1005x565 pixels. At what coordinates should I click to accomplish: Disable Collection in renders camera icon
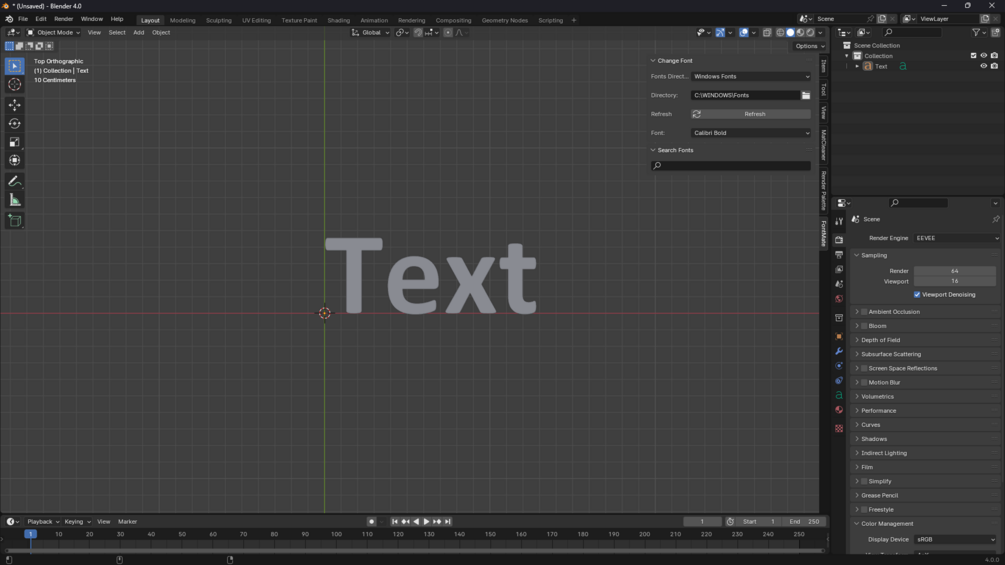(x=995, y=56)
